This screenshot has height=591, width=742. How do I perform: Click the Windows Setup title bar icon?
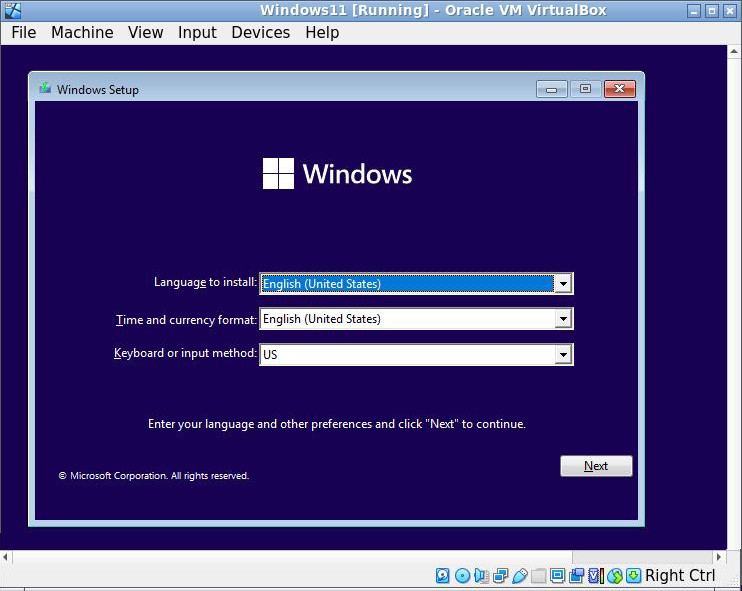(45, 89)
